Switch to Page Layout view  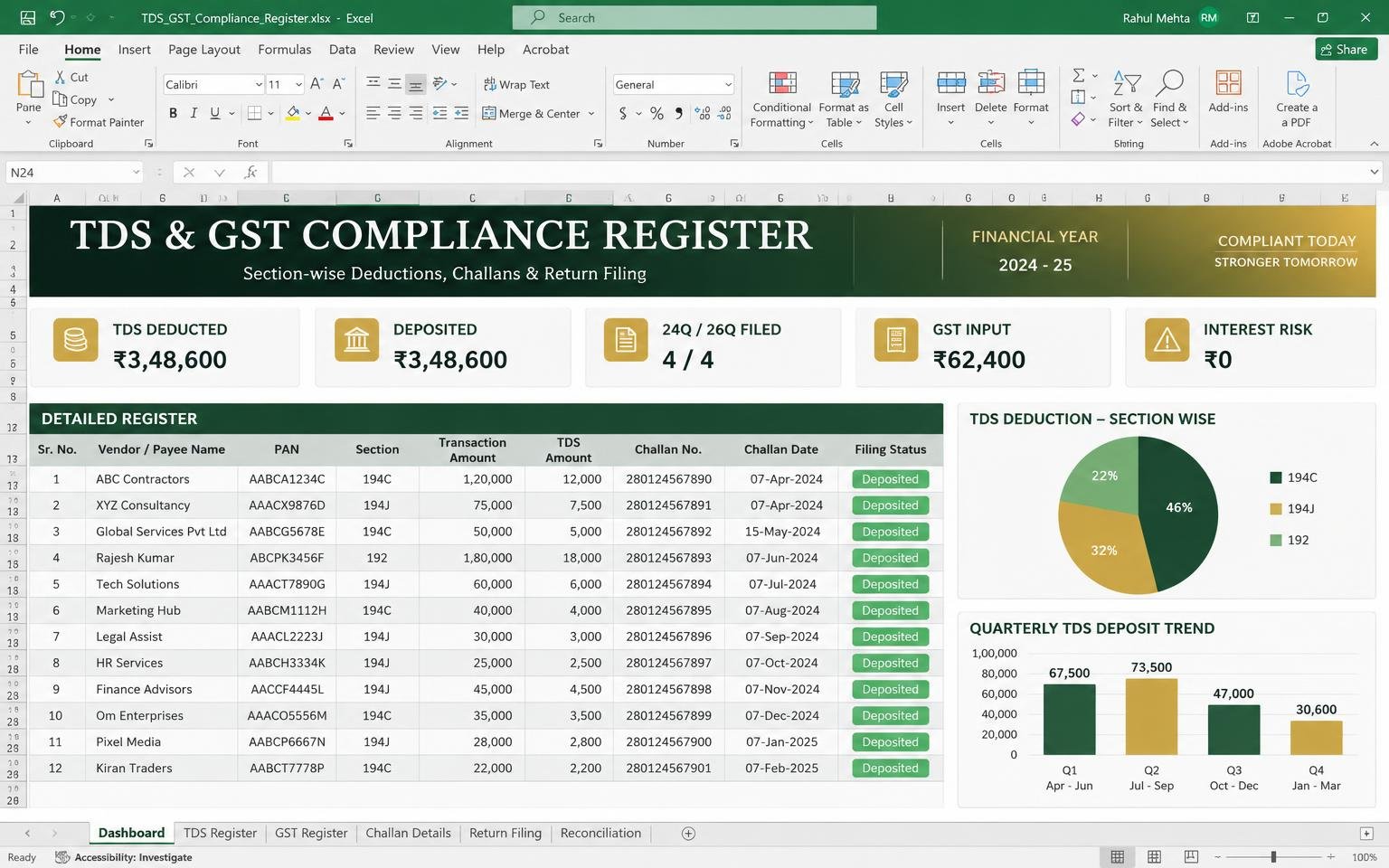coord(1154,856)
